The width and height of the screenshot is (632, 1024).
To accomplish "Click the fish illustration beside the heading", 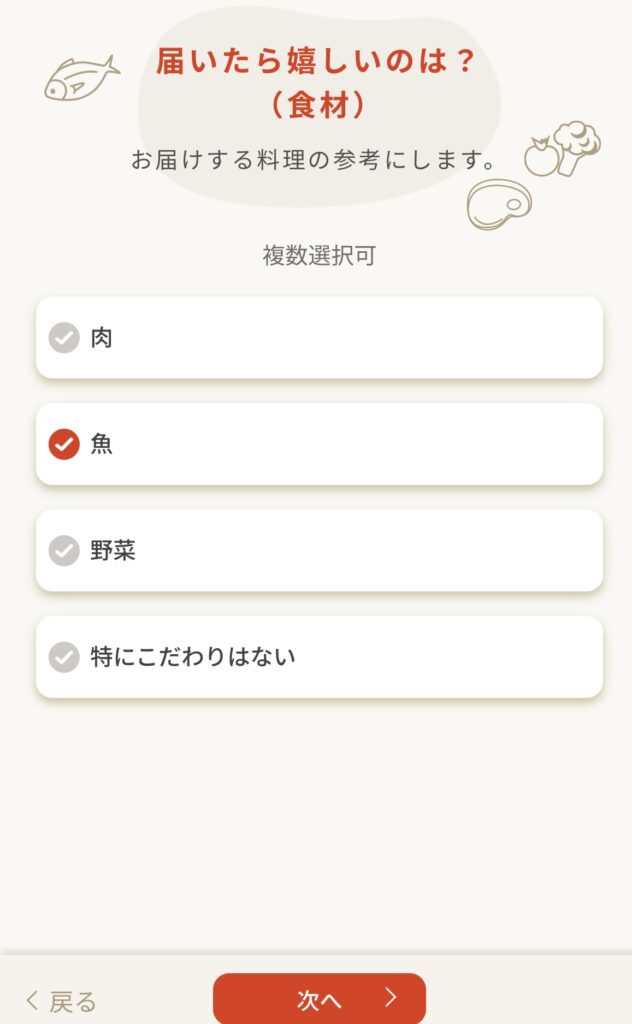I will pyautogui.click(x=81, y=77).
